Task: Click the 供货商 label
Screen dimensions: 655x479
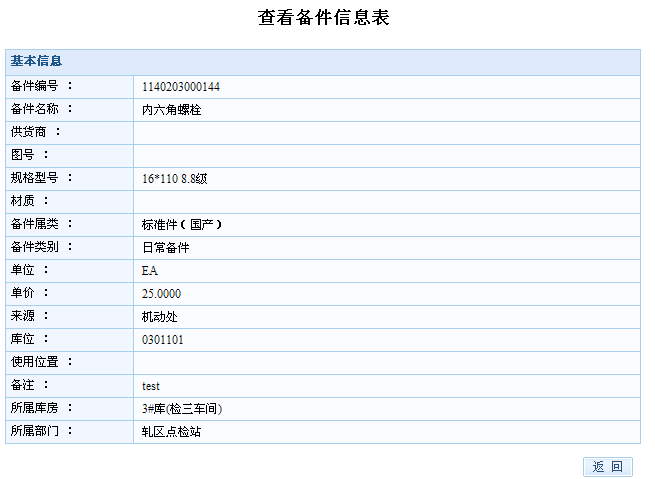Action: tap(28, 132)
